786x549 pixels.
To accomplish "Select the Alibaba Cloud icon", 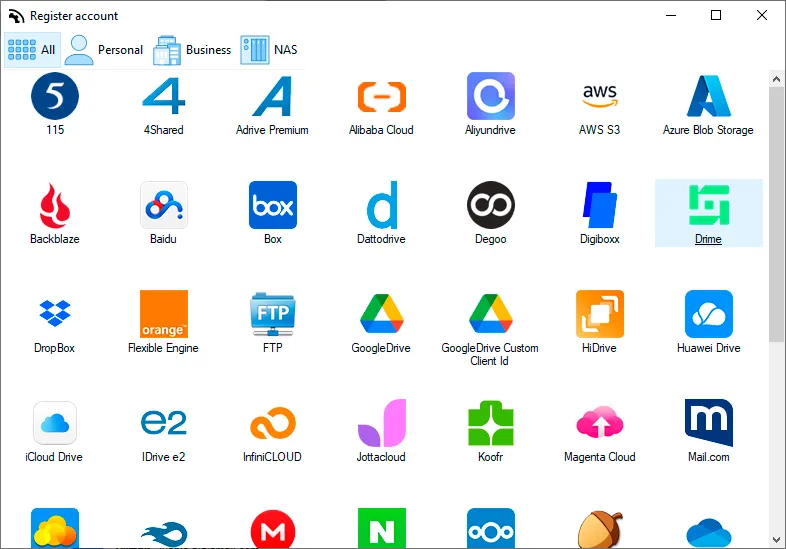I will point(381,96).
